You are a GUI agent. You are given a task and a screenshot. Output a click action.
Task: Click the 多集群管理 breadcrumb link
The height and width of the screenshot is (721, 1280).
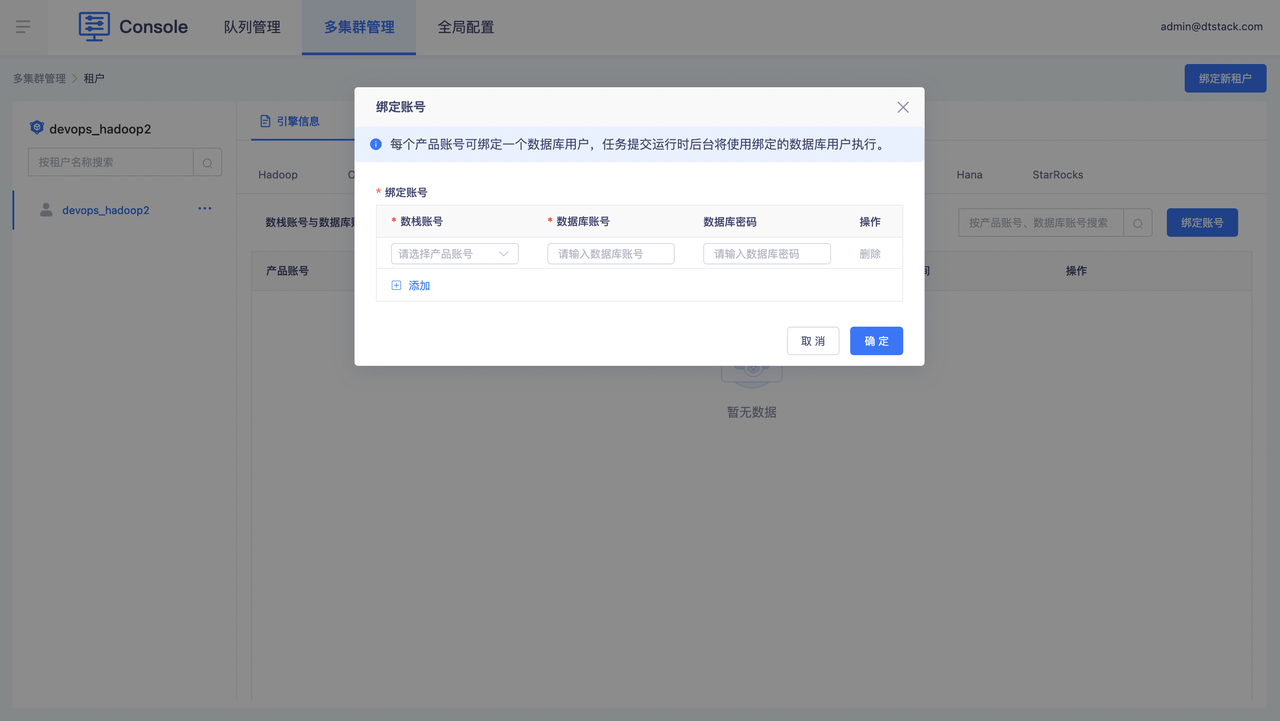coord(39,78)
